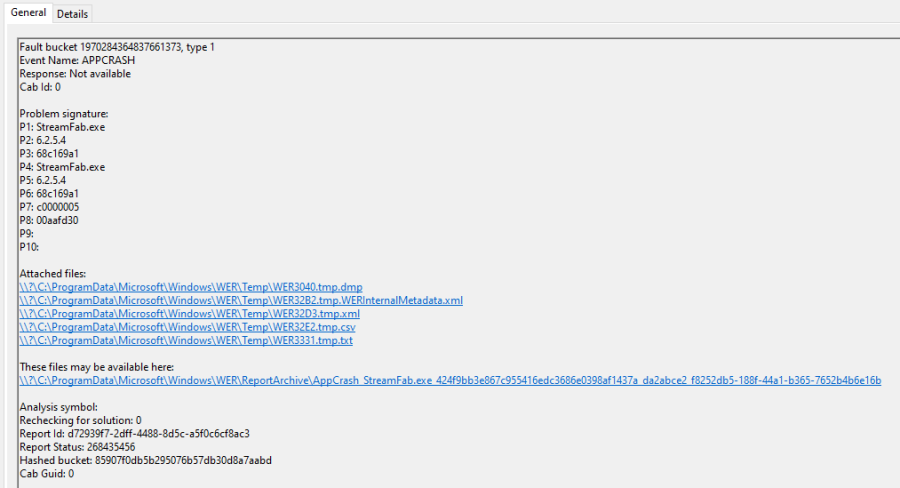Open the WER32B2.tmp.WERInternalMetadata.xml link

click(x=241, y=300)
